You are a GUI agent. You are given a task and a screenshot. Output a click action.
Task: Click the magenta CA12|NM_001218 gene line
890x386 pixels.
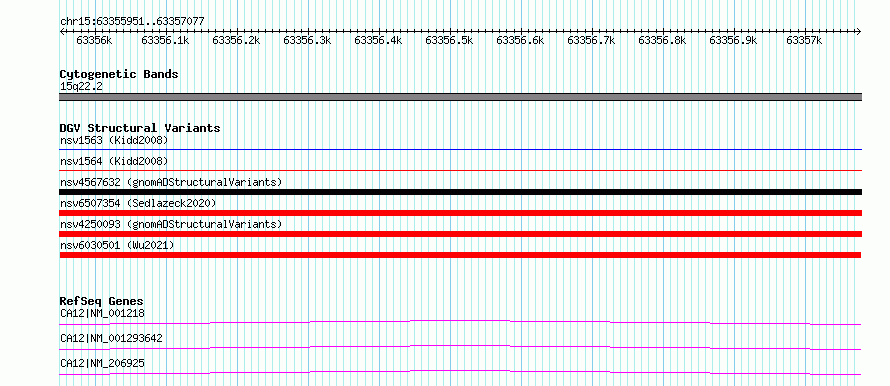[460, 322]
